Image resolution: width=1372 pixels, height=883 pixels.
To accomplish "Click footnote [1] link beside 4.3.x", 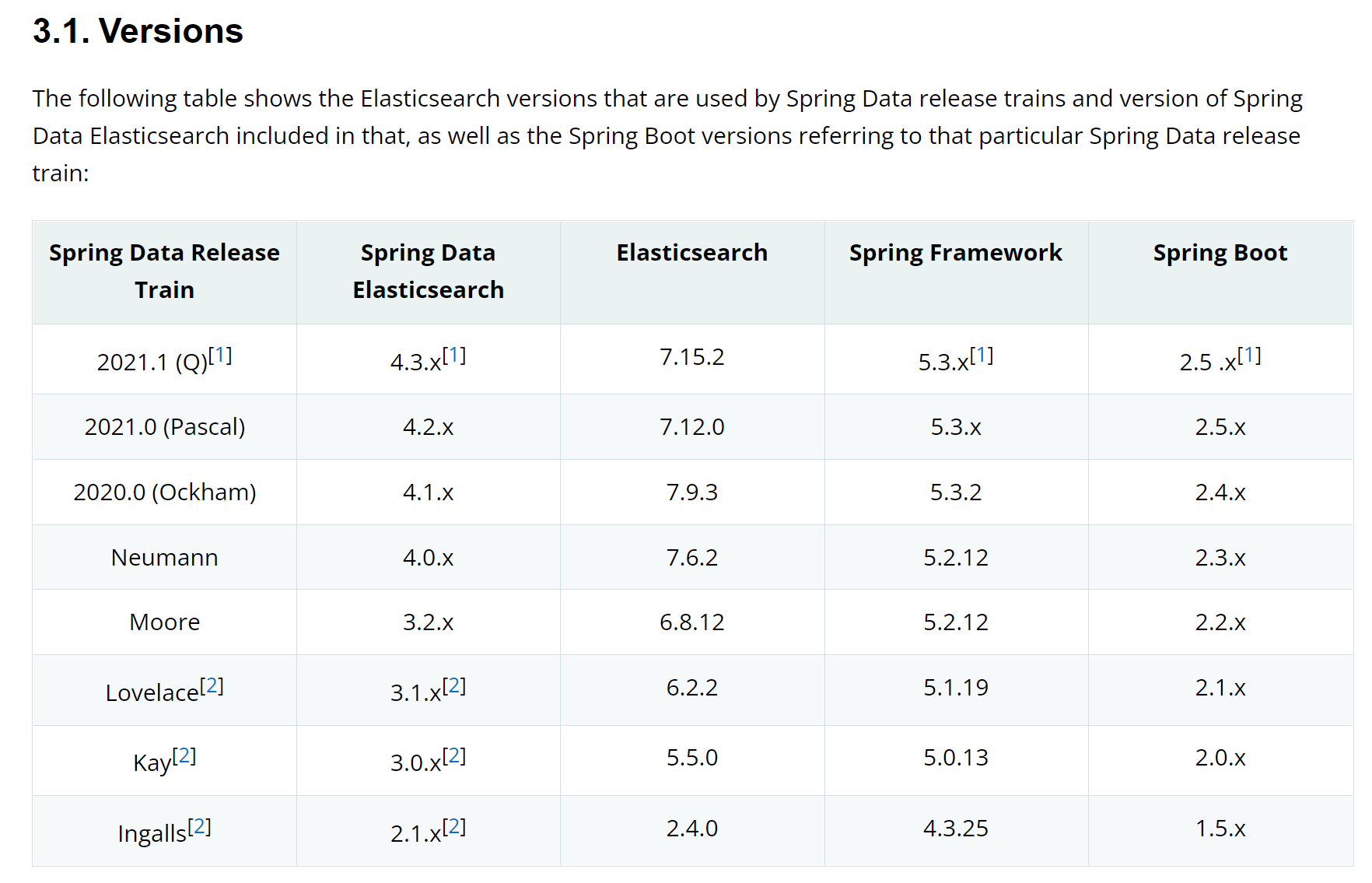I will [454, 356].
